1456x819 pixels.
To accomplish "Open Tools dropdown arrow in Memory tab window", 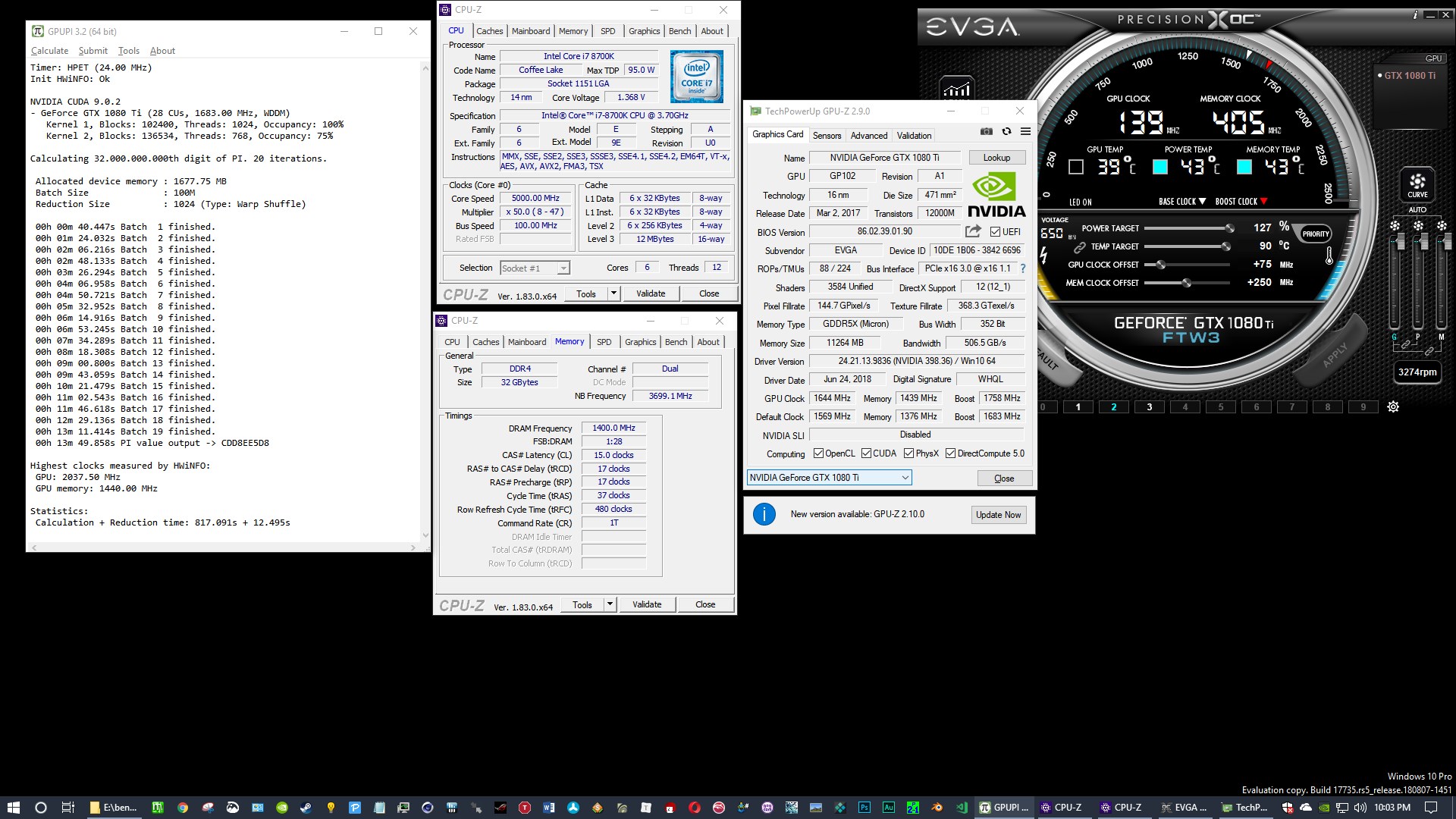I will pos(610,604).
